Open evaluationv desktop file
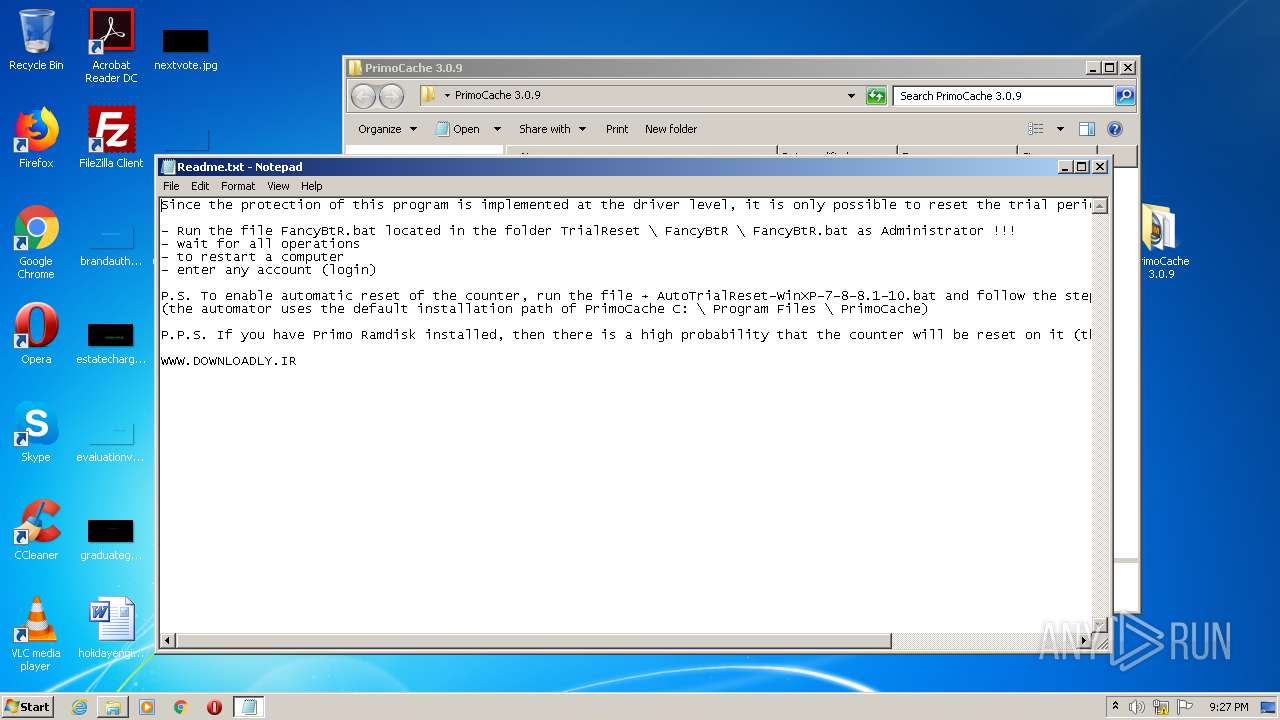 pyautogui.click(x=111, y=442)
